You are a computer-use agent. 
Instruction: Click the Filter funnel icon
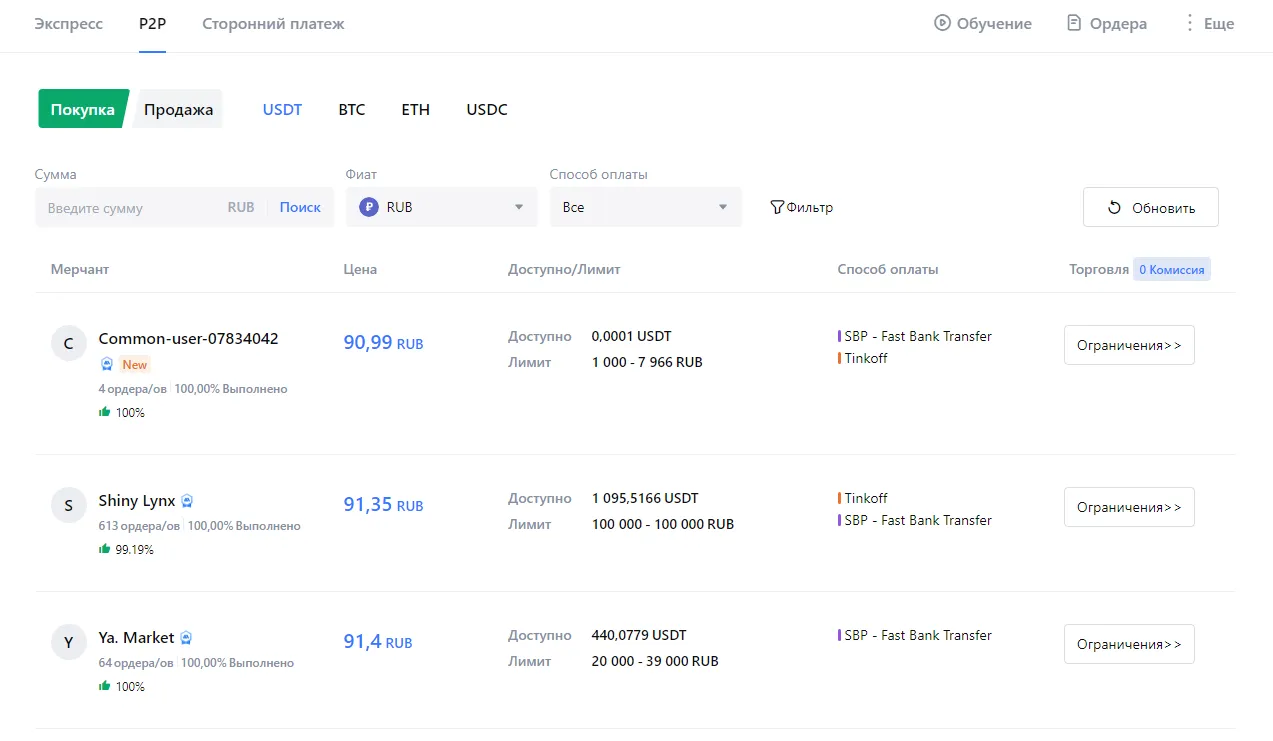pos(777,208)
